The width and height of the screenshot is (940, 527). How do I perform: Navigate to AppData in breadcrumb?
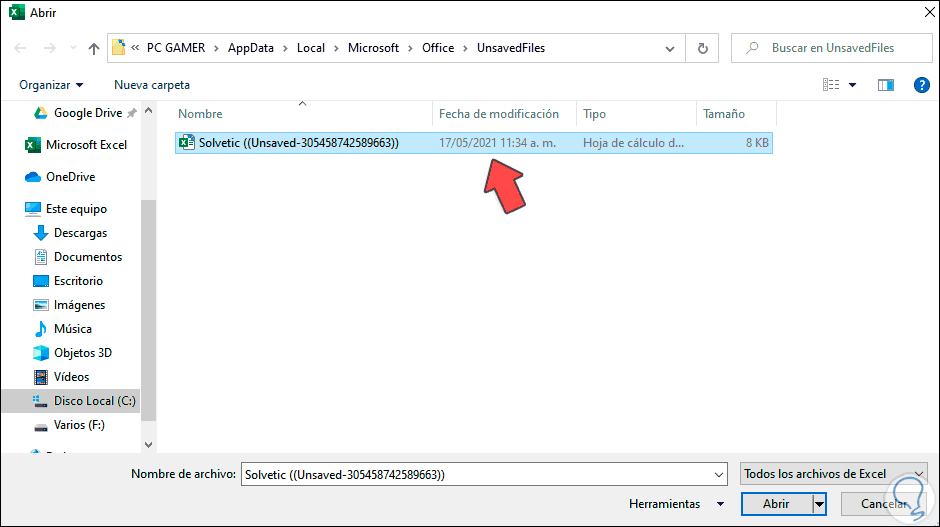(251, 48)
